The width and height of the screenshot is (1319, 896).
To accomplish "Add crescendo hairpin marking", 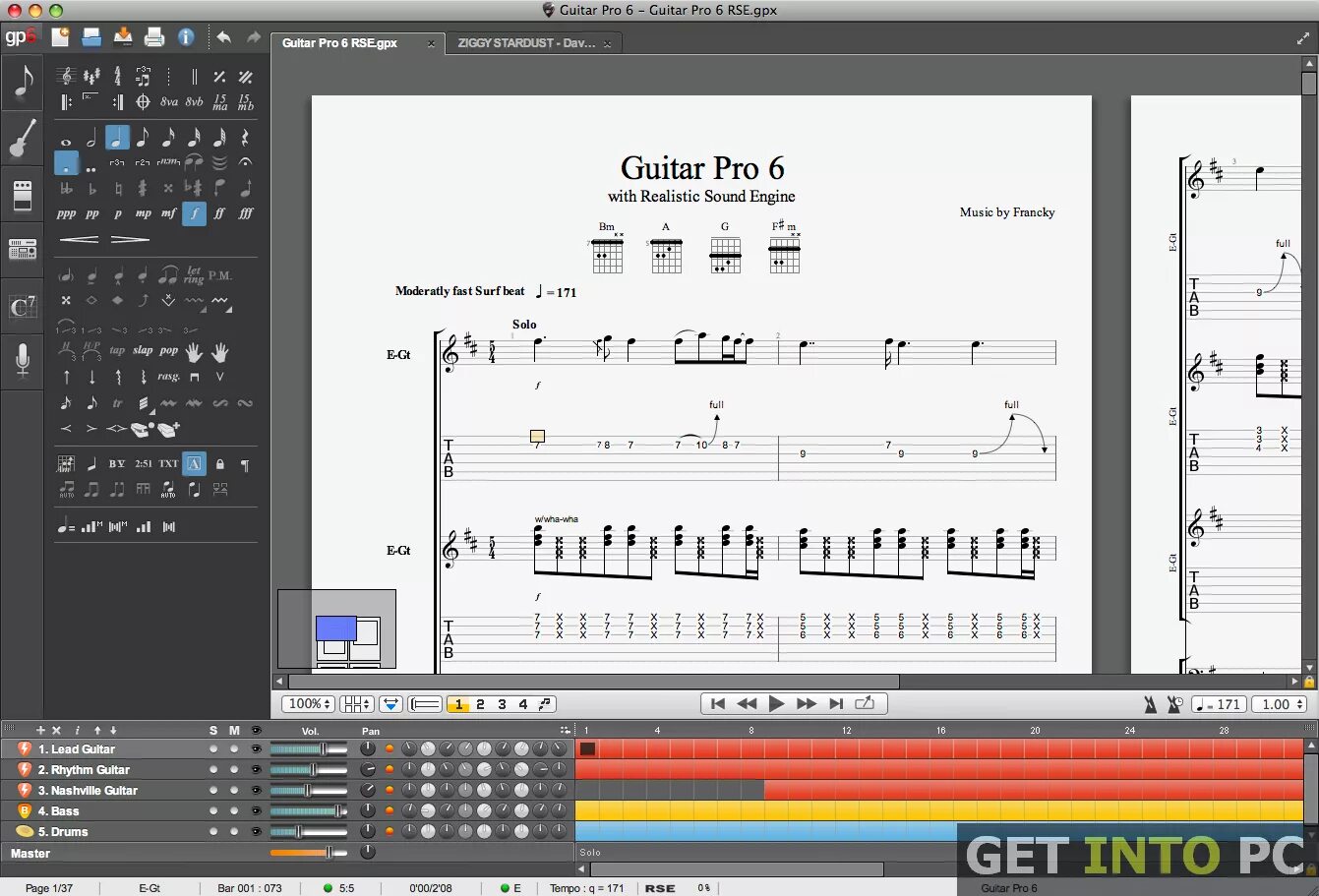I will click(79, 239).
